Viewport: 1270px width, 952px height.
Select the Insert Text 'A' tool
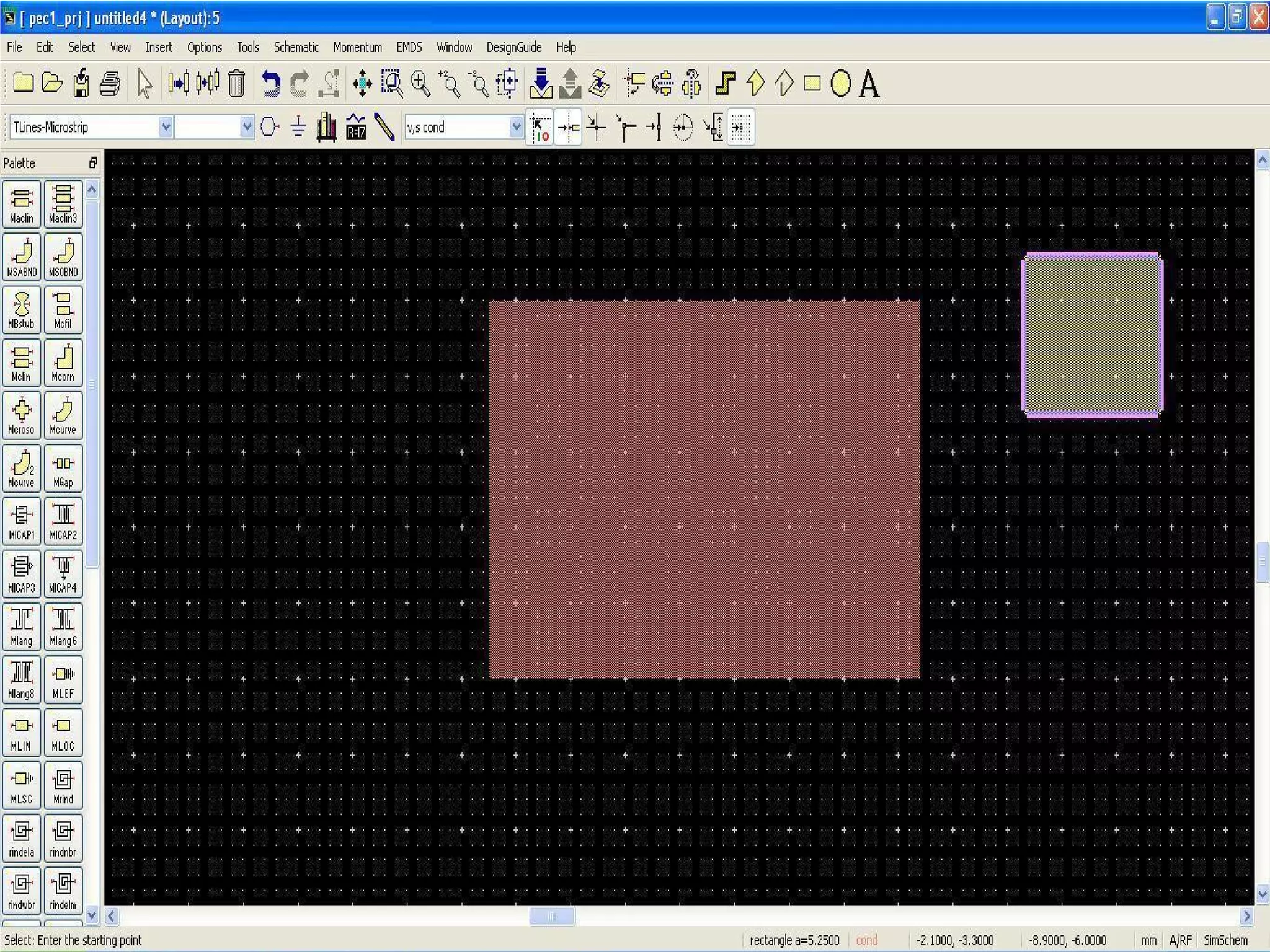point(869,84)
